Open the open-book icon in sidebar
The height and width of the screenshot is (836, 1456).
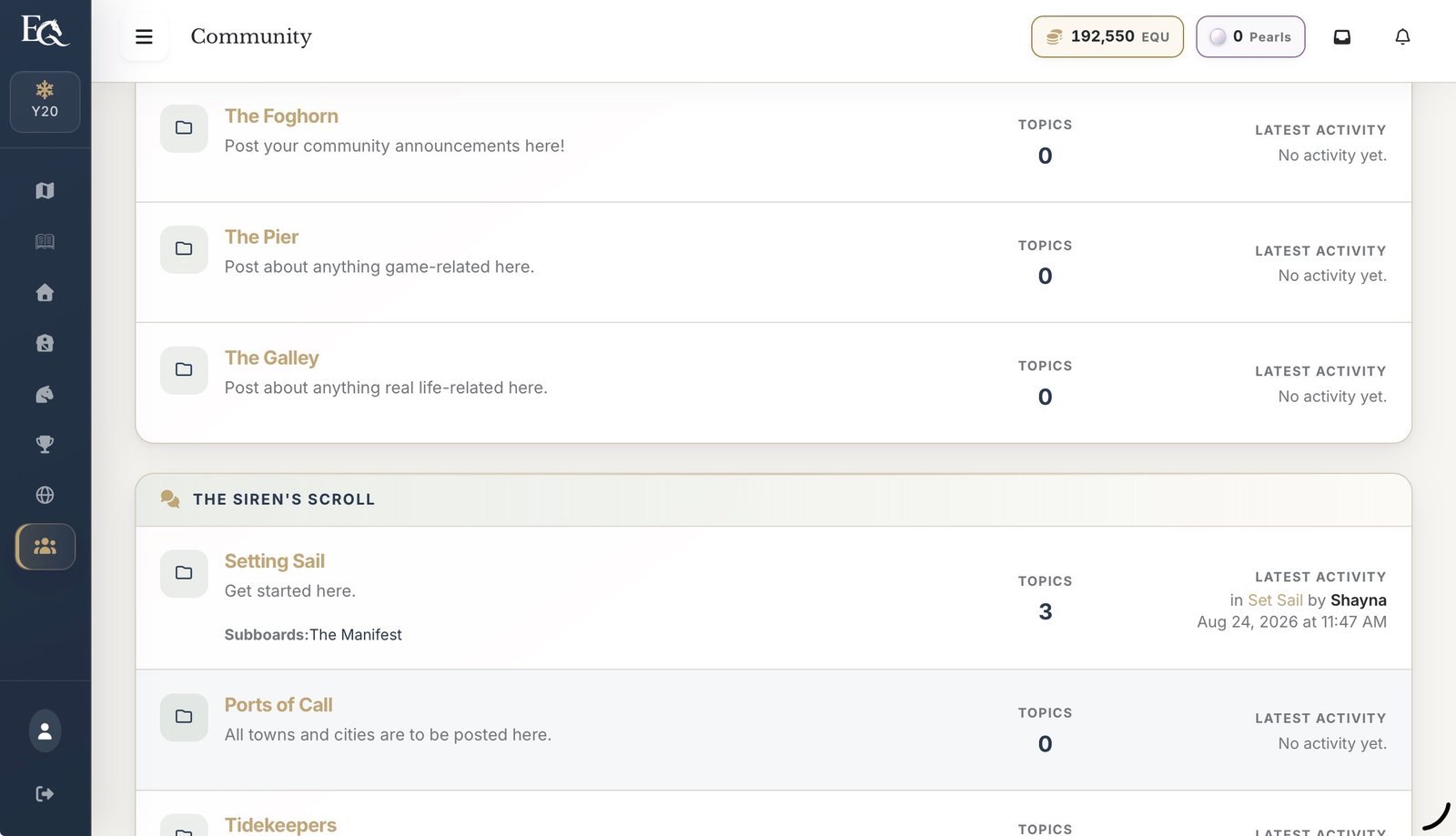pos(45,241)
